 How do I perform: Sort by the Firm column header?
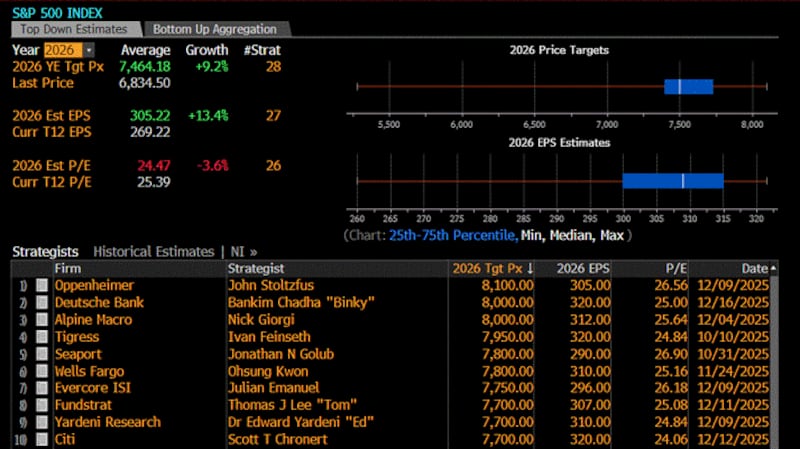point(68,268)
